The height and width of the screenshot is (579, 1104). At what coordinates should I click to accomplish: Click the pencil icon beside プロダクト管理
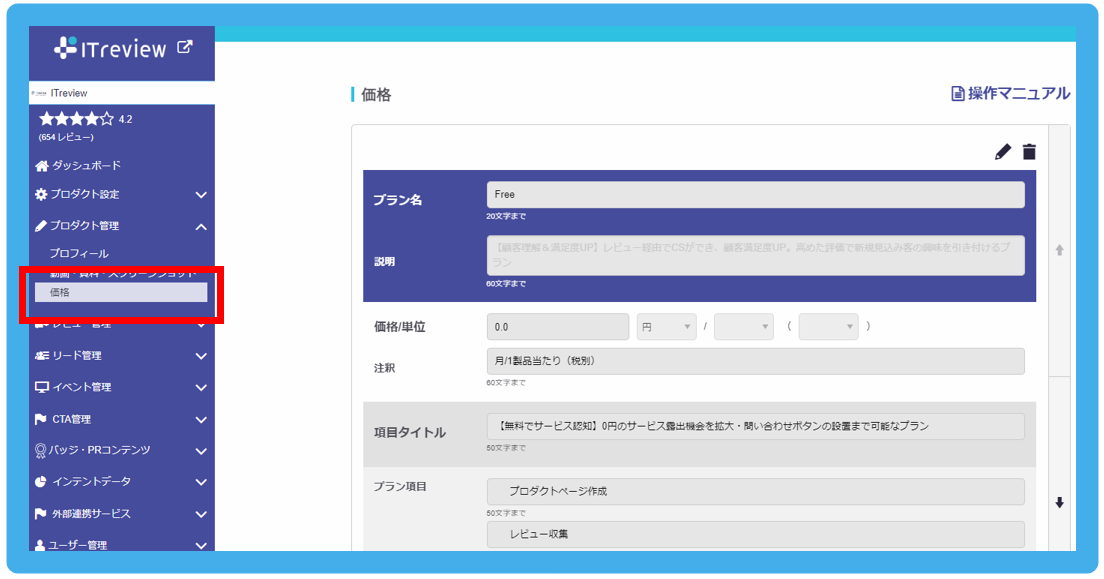pyautogui.click(x=42, y=225)
